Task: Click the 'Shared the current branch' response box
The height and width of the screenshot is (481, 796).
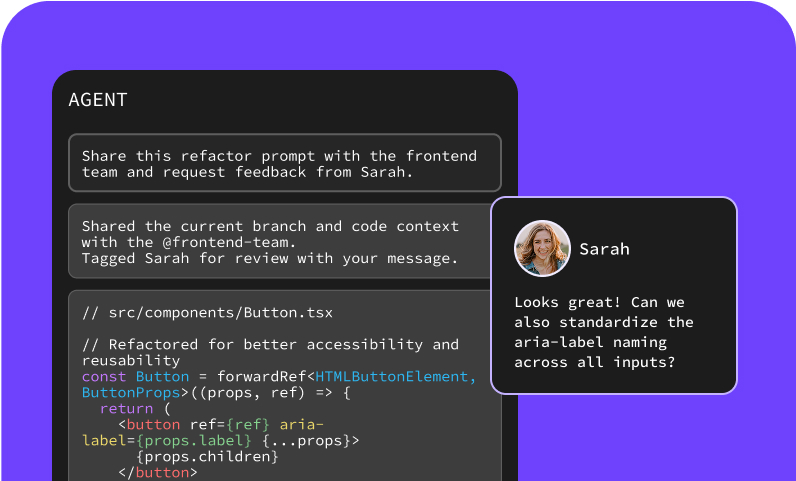Action: click(280, 242)
